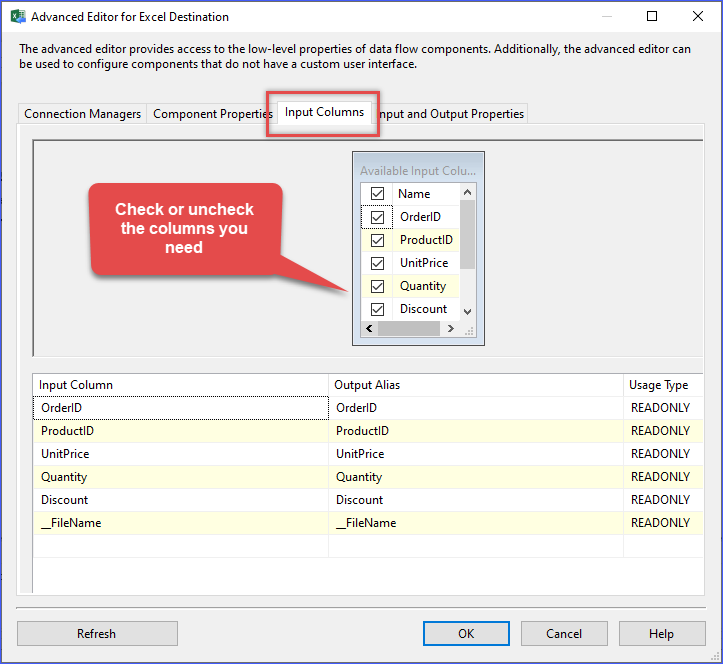Select the Input Columns tab

[324, 112]
